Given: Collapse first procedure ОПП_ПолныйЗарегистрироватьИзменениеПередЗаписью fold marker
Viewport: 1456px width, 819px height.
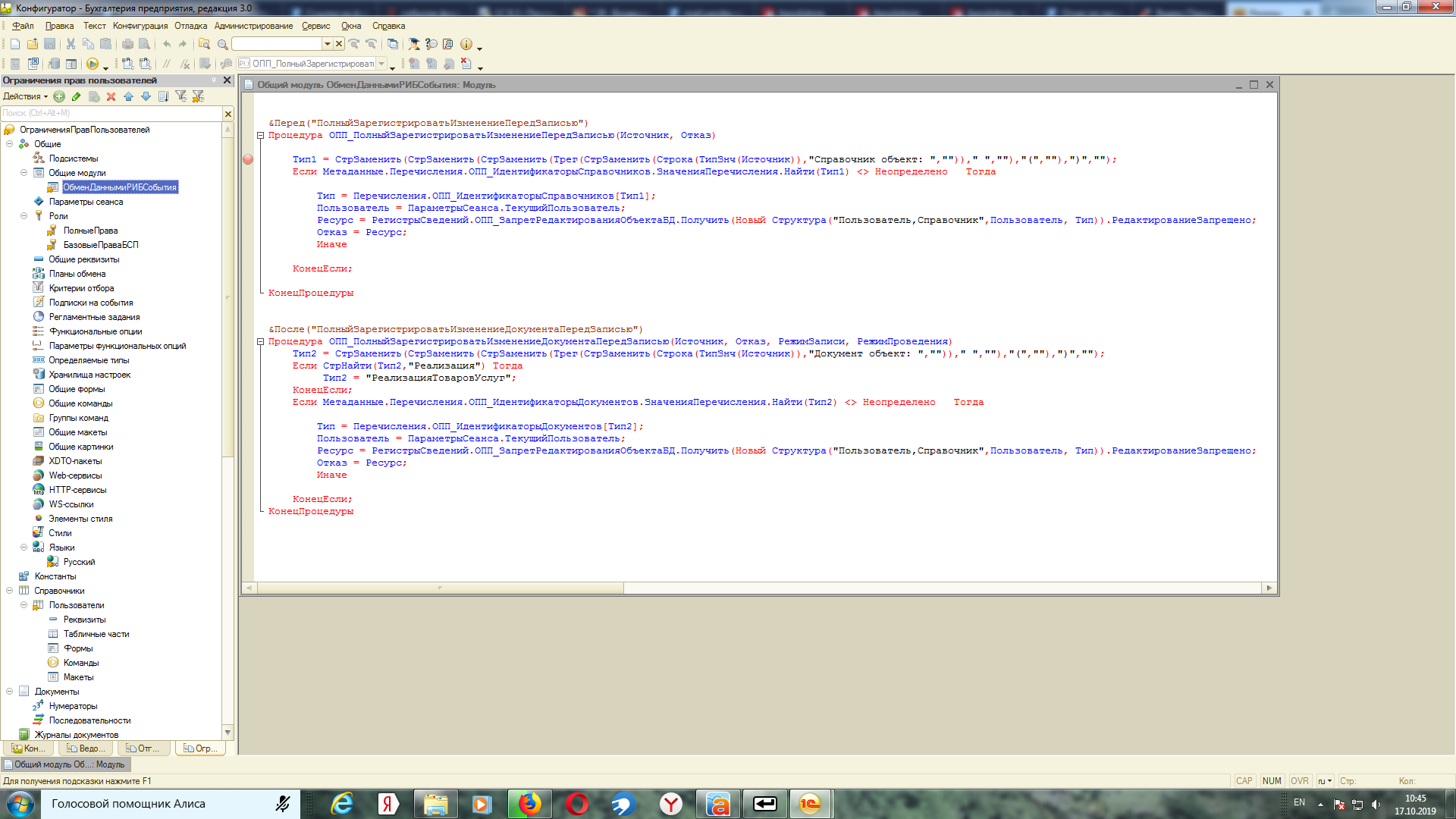Looking at the screenshot, I should tap(260, 136).
